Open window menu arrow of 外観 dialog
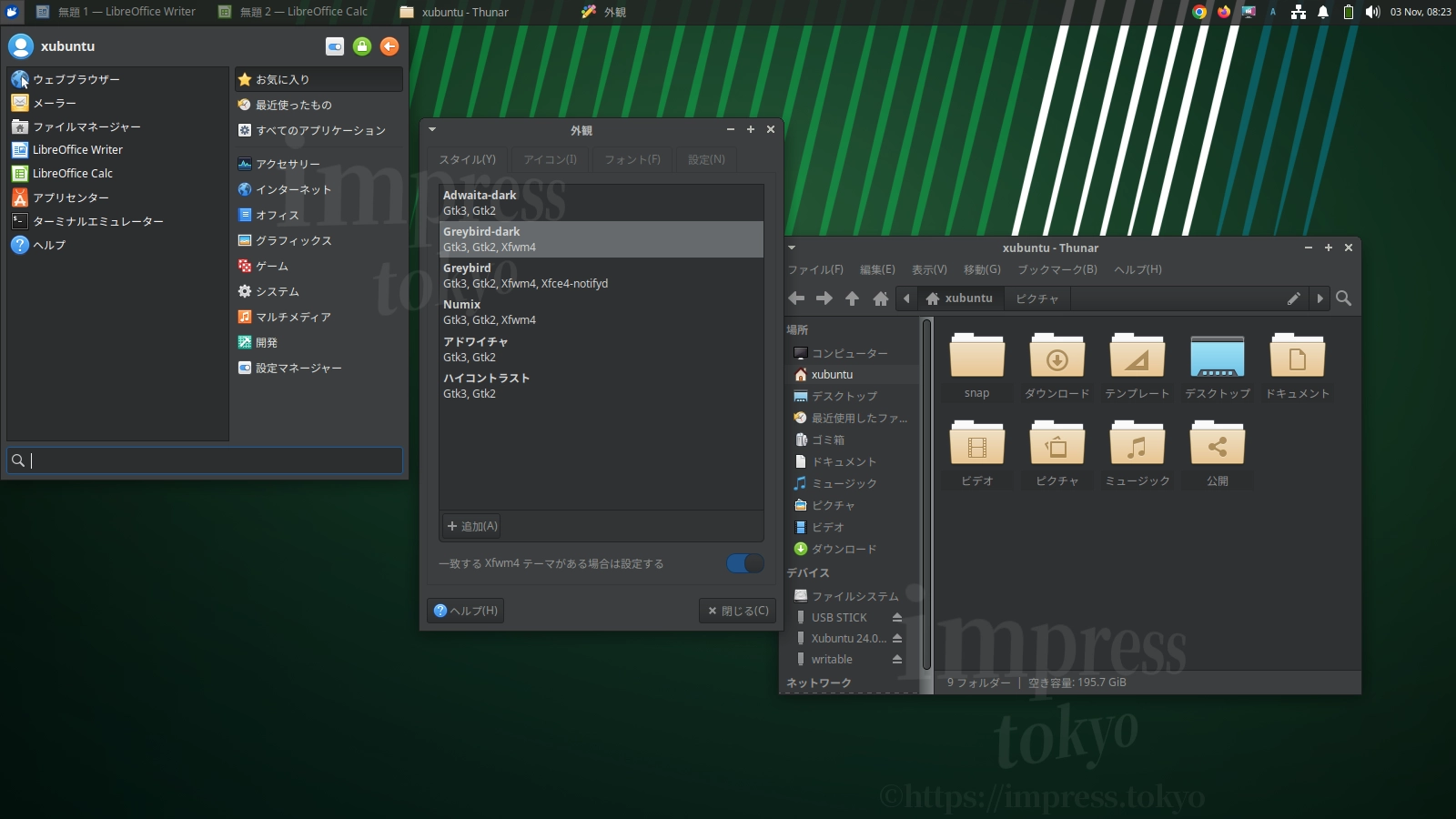The image size is (1456, 819). (432, 129)
